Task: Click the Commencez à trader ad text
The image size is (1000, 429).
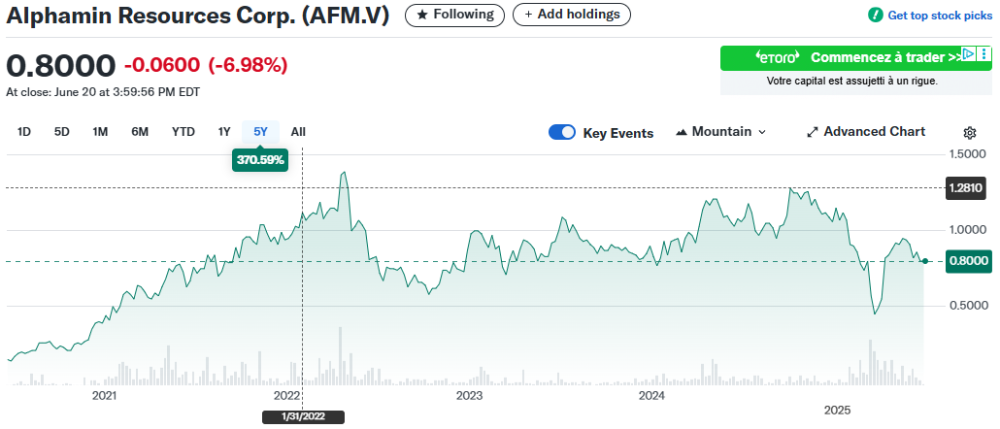Action: pyautogui.click(x=884, y=57)
